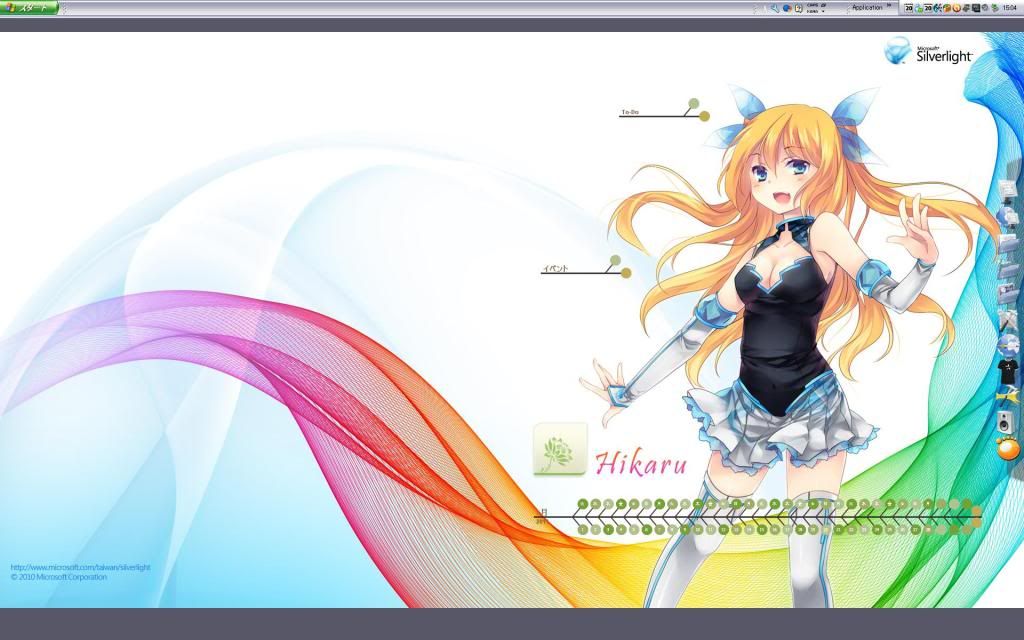Screen dimensions: 1024x640
Task: Click the イベント widget label
Action: pos(555,268)
